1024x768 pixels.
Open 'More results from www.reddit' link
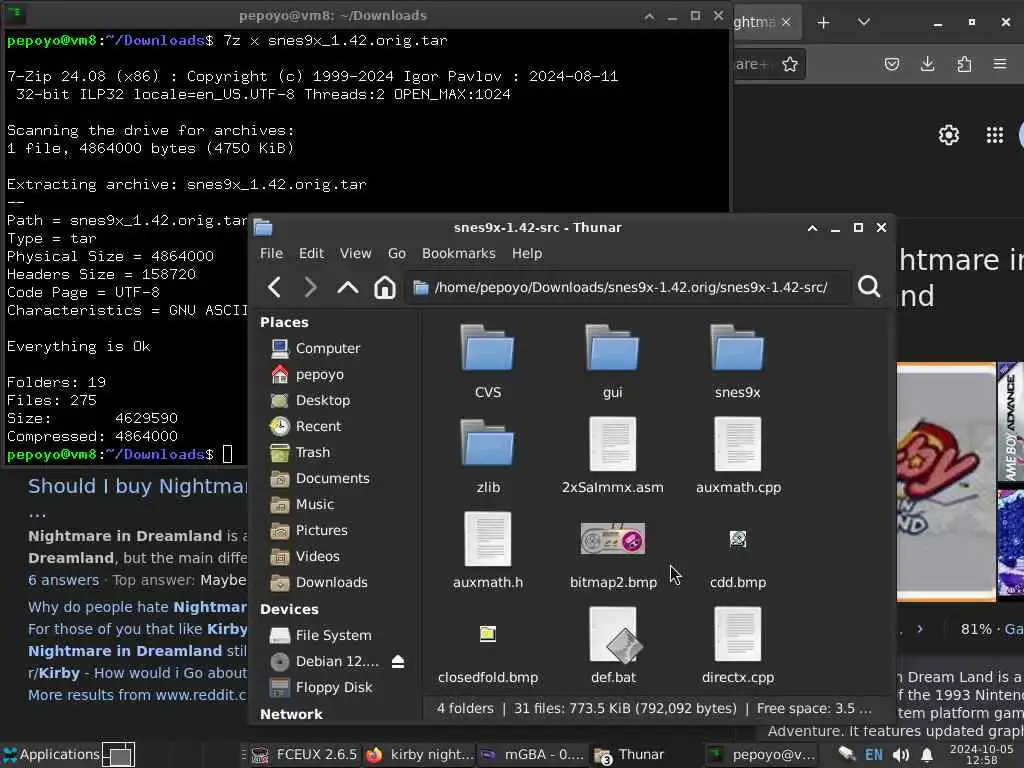point(137,696)
